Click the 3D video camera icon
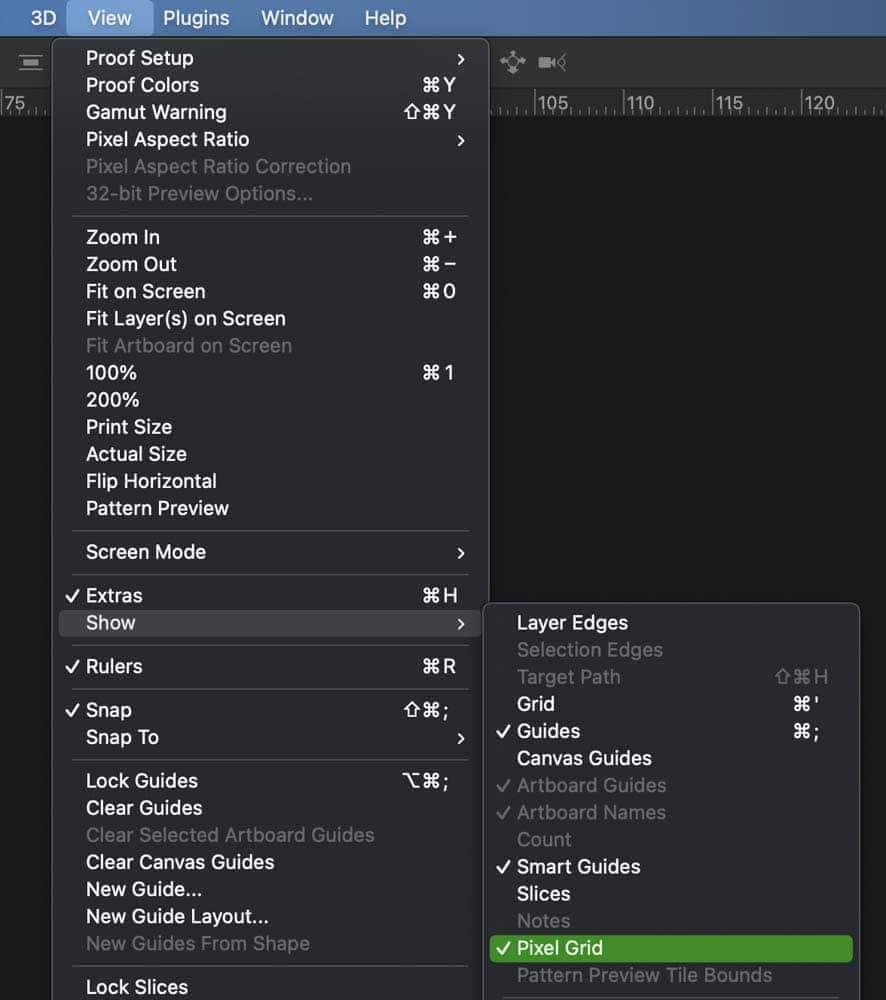886x1000 pixels. coord(552,62)
